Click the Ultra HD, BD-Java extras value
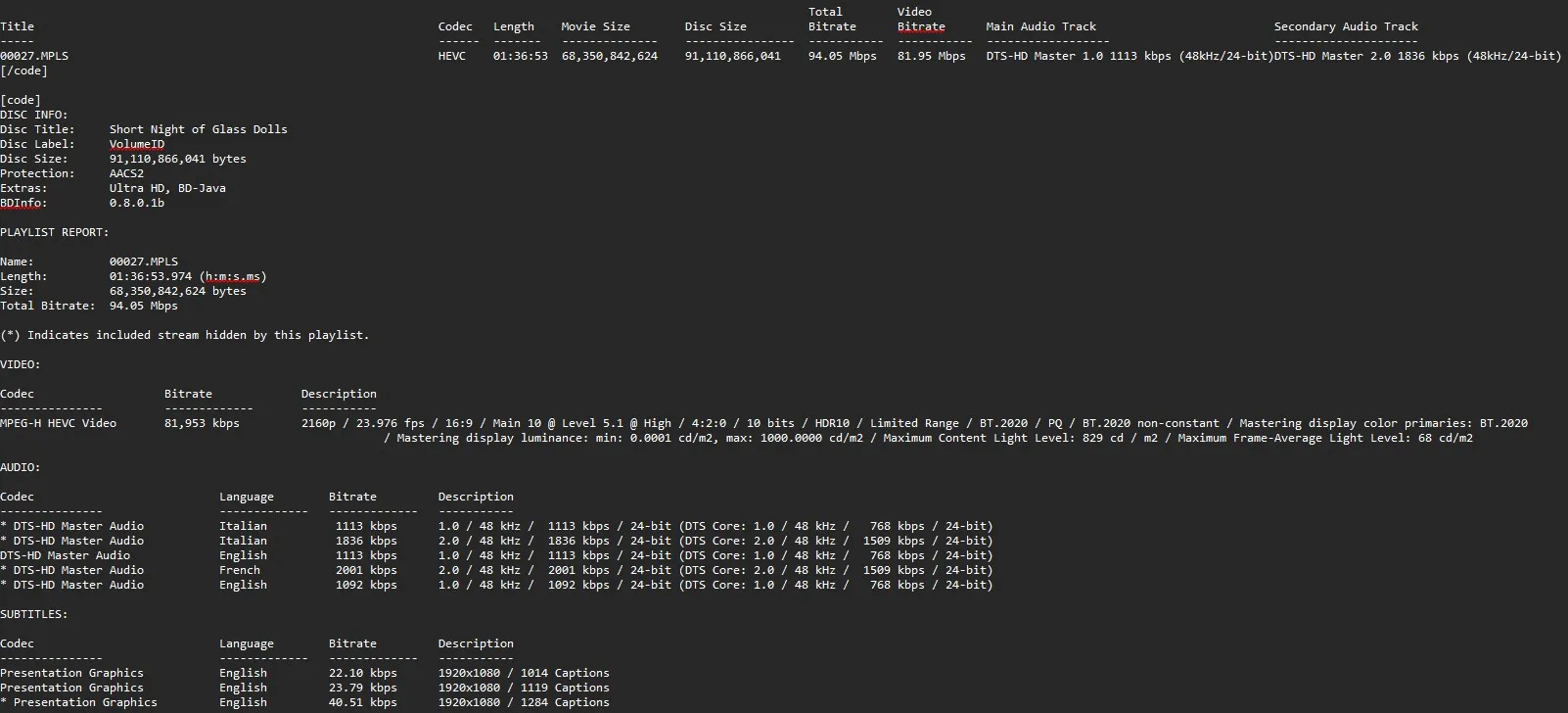This screenshot has width=1568, height=713. click(167, 188)
